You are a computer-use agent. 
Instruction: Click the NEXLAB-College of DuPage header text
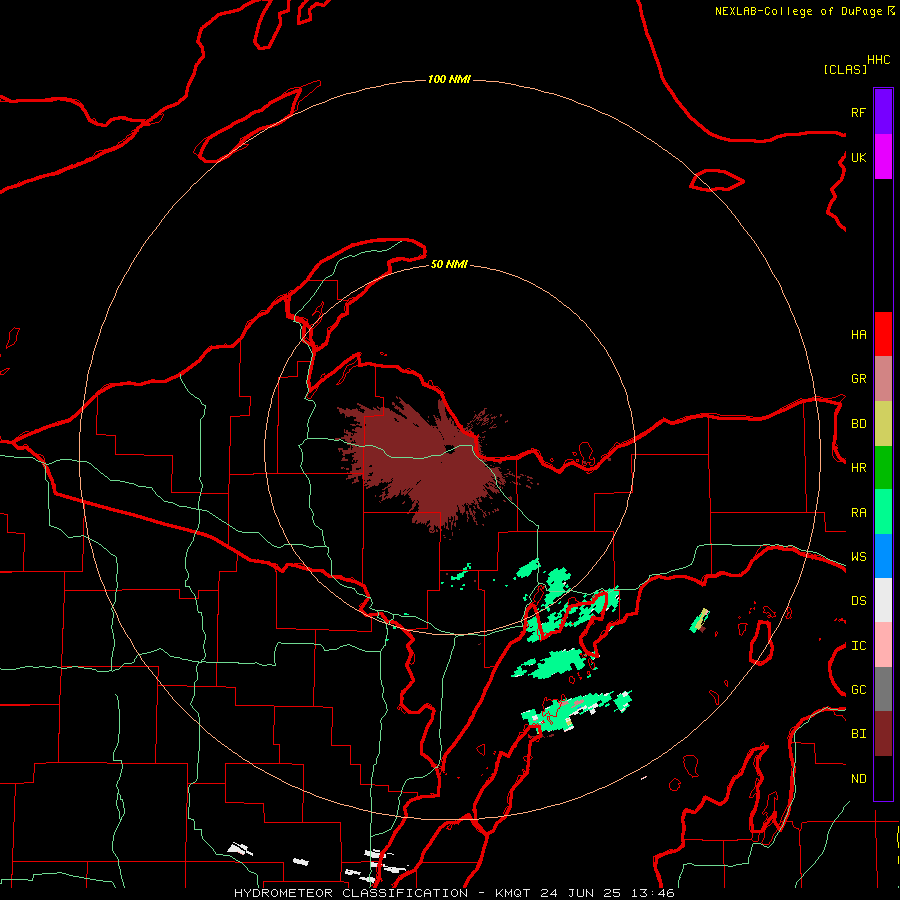(800, 11)
